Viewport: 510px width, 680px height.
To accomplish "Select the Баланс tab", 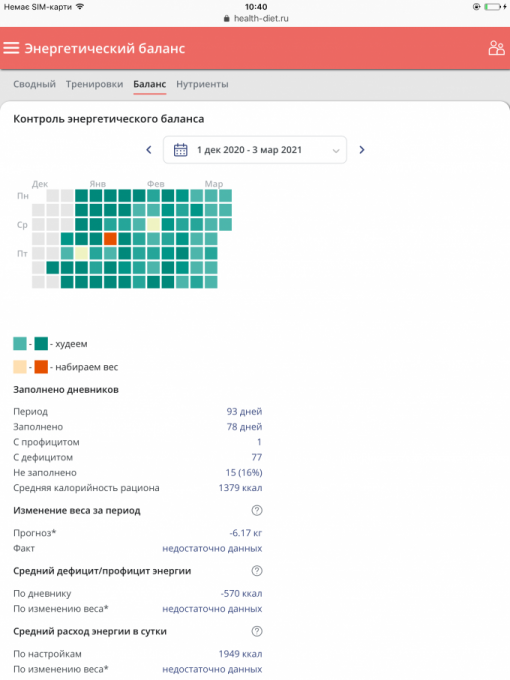I will click(150, 84).
